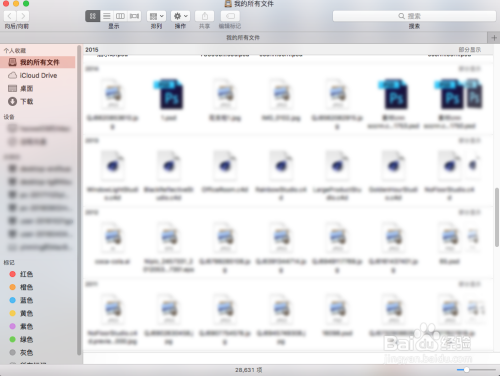Open the 操作 gear action menu

[x=180, y=16]
